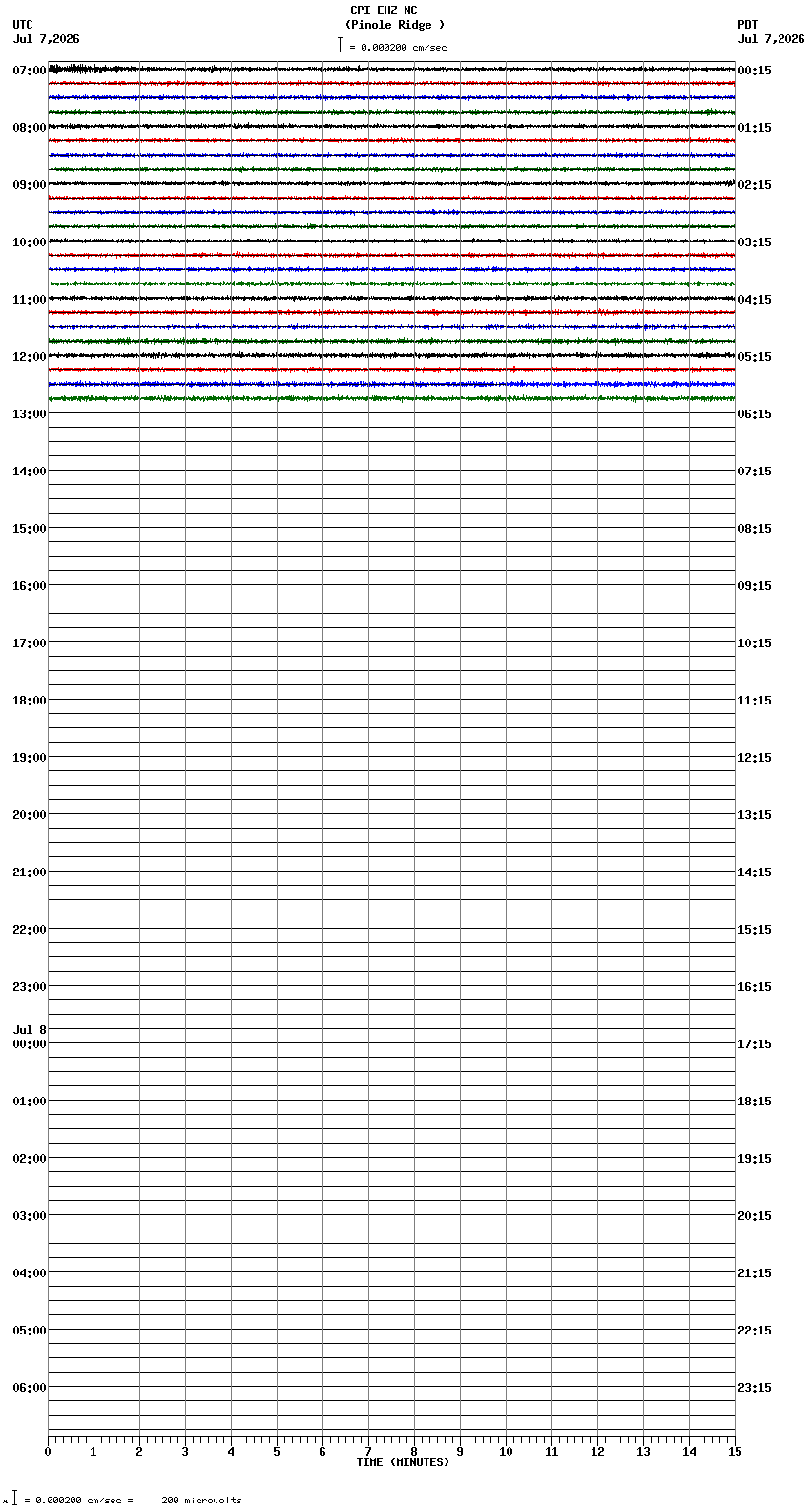The image size is (811, 1512).
Task: Click the '05:15' PDT time label
Action: point(755,357)
